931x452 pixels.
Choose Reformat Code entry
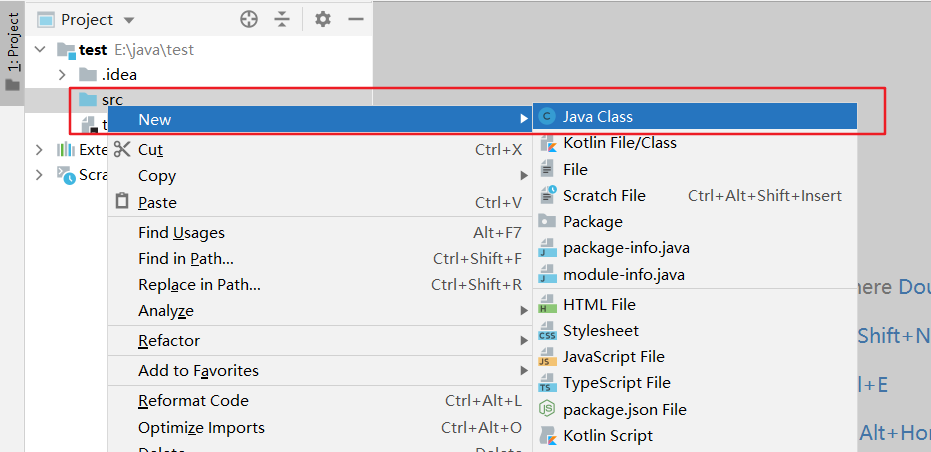[x=320, y=401]
